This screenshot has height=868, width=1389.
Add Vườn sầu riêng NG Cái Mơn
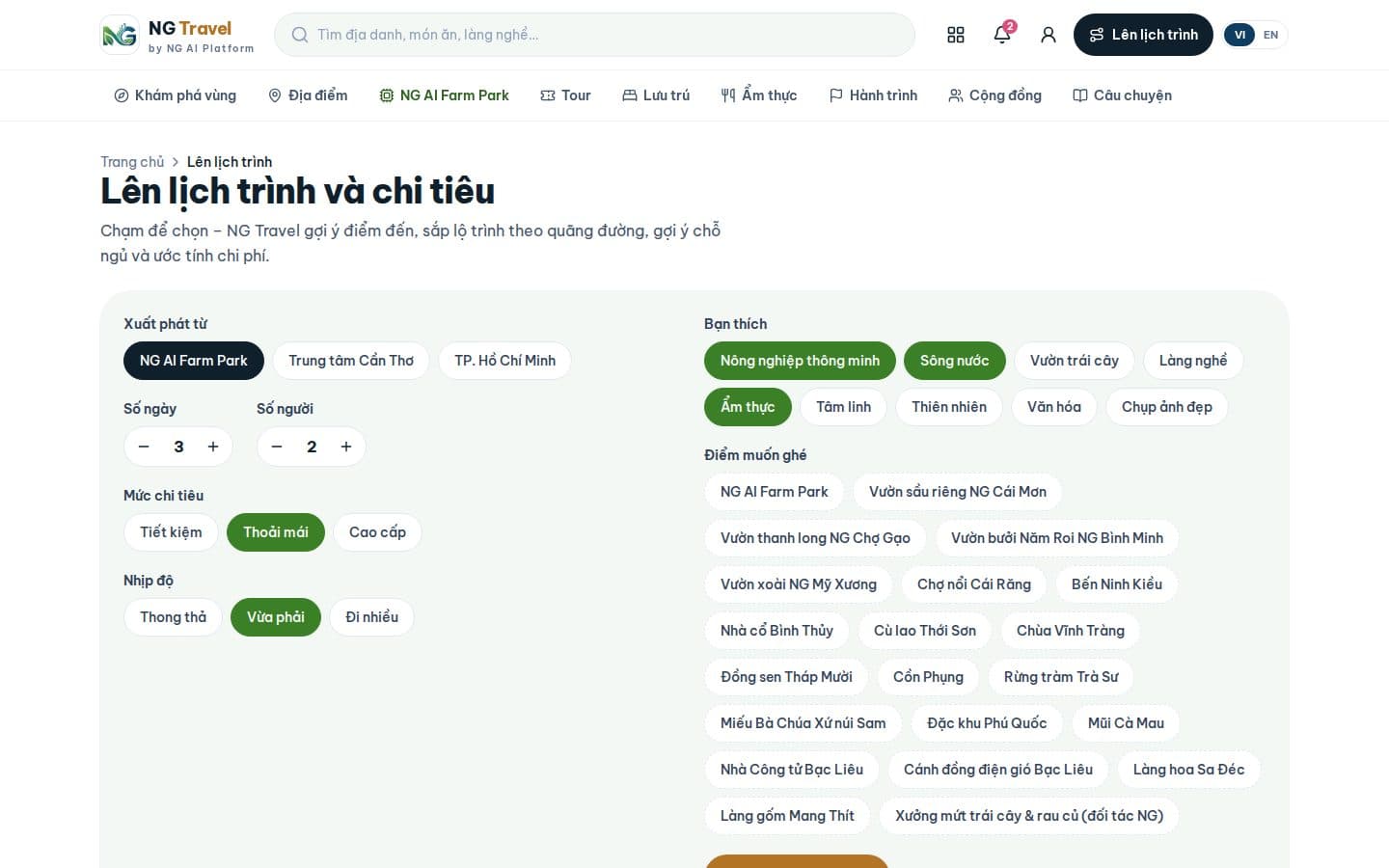click(x=958, y=492)
